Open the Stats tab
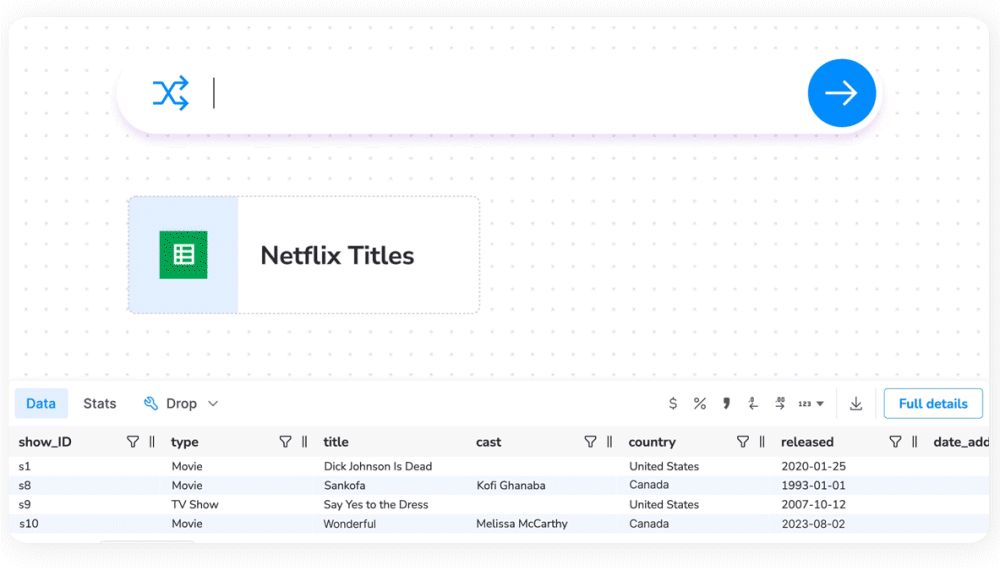Screen dimensions: 1000x571 point(99,403)
